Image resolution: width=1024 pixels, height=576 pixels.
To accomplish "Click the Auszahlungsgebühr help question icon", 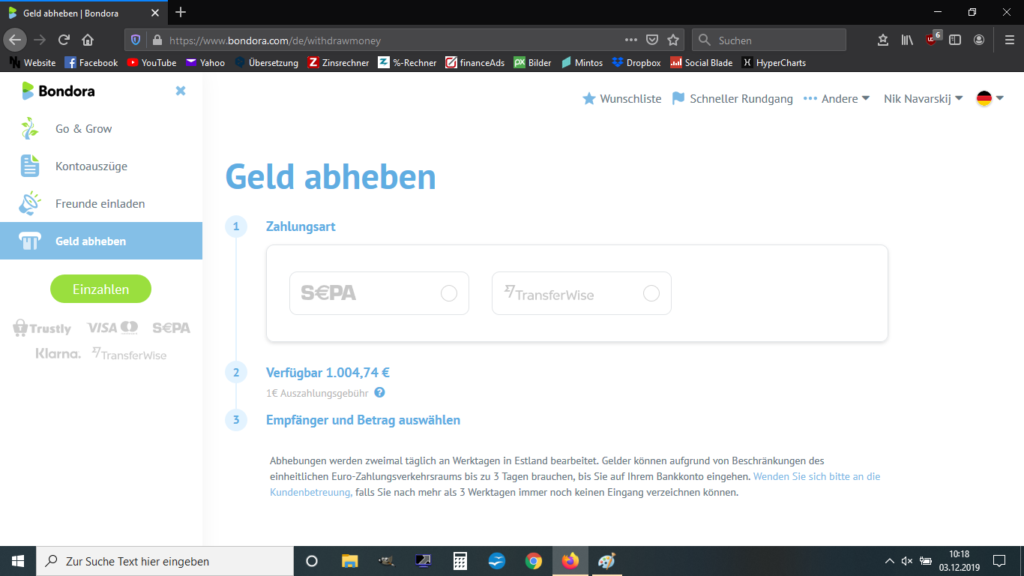I will coord(379,392).
